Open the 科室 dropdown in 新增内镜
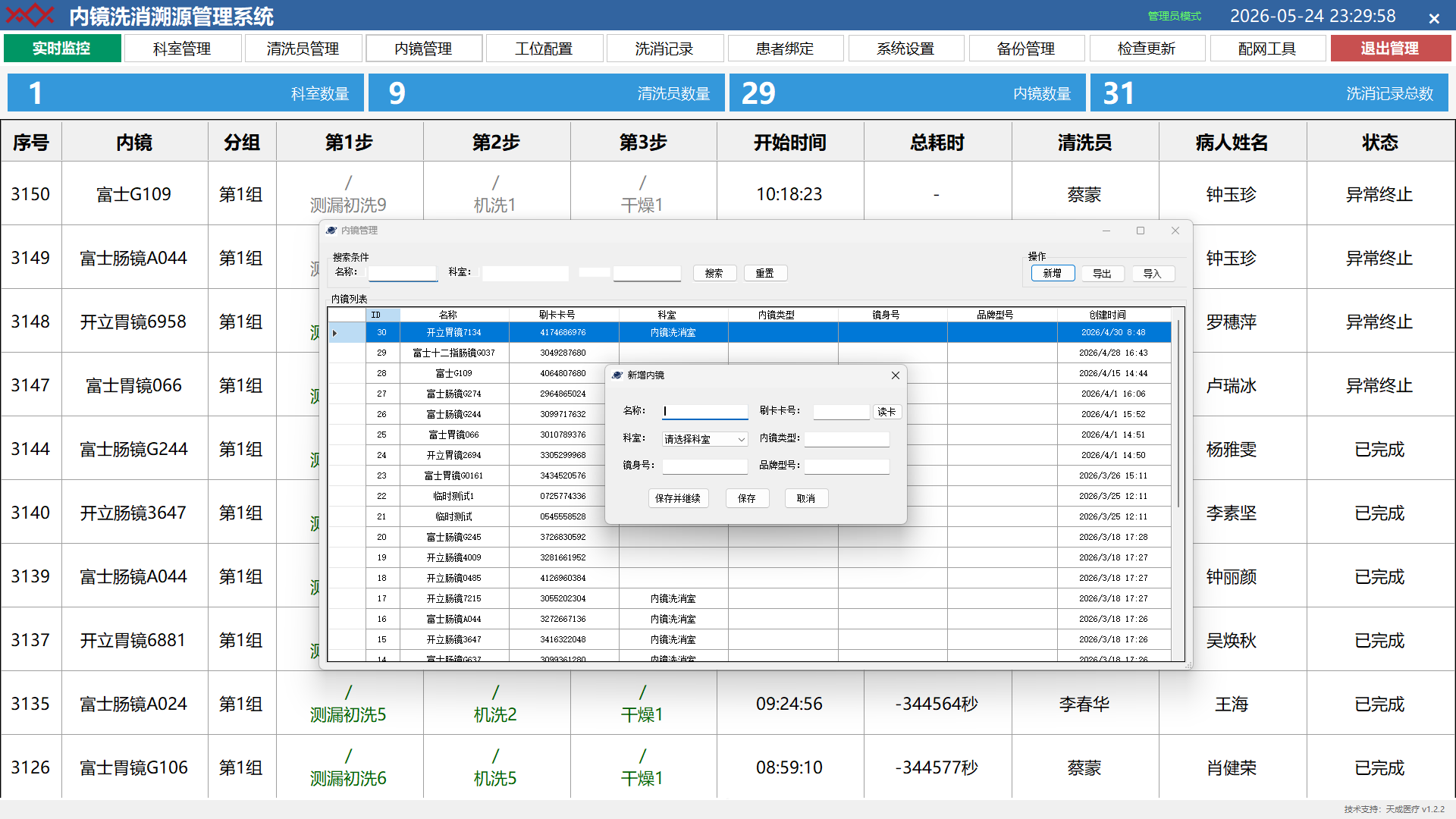The width and height of the screenshot is (1456, 819). pyautogui.click(x=742, y=439)
